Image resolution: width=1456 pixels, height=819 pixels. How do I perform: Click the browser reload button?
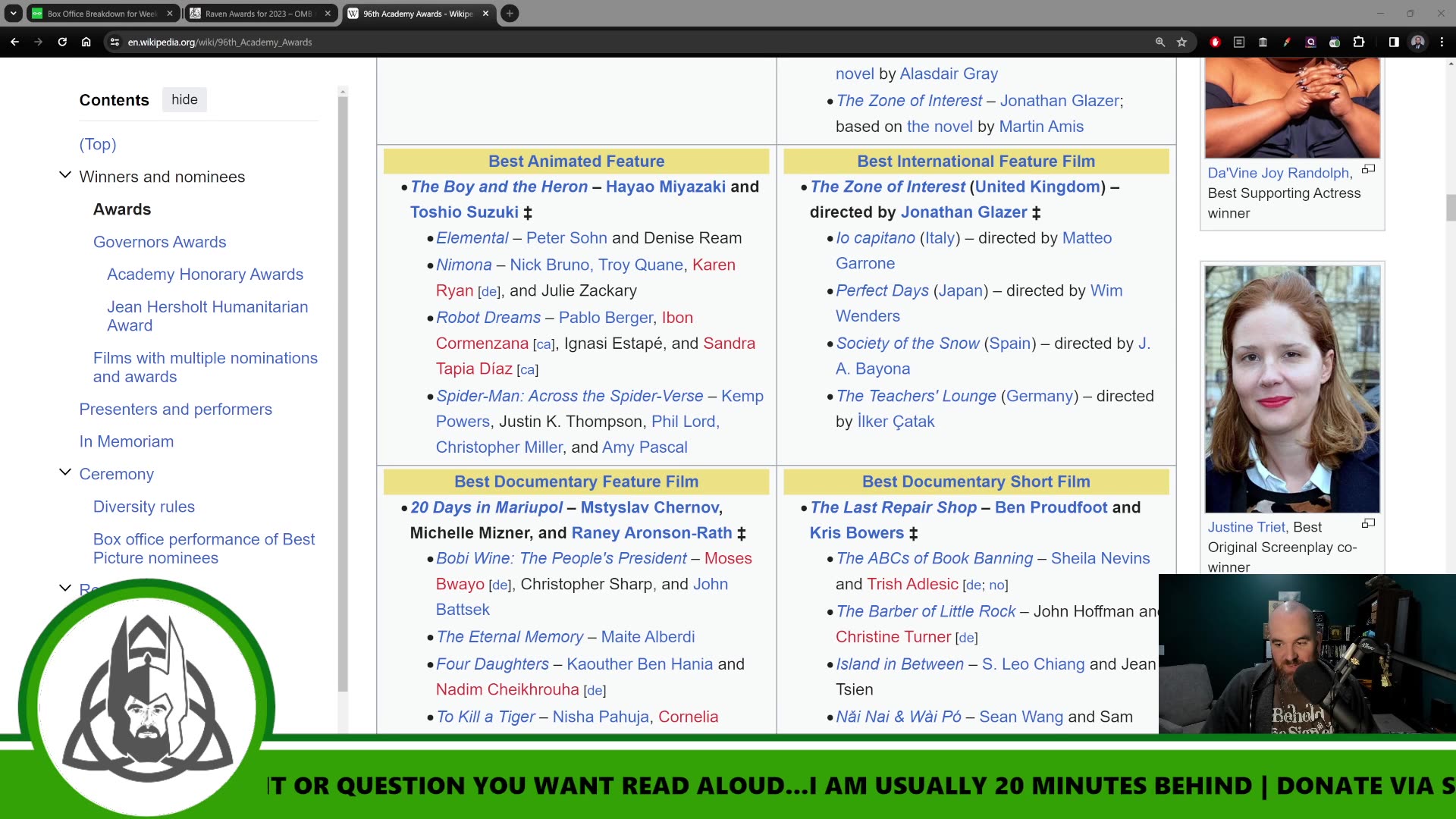[x=62, y=42]
